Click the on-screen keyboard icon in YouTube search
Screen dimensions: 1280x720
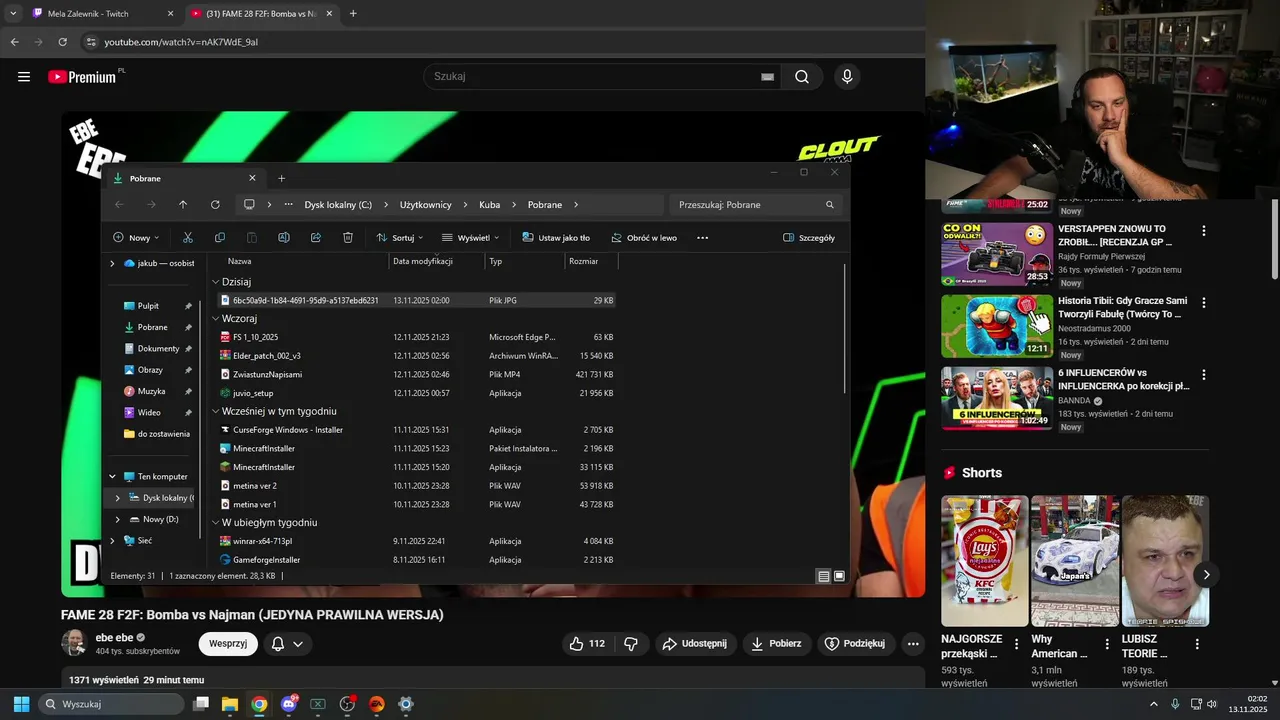[x=768, y=77]
